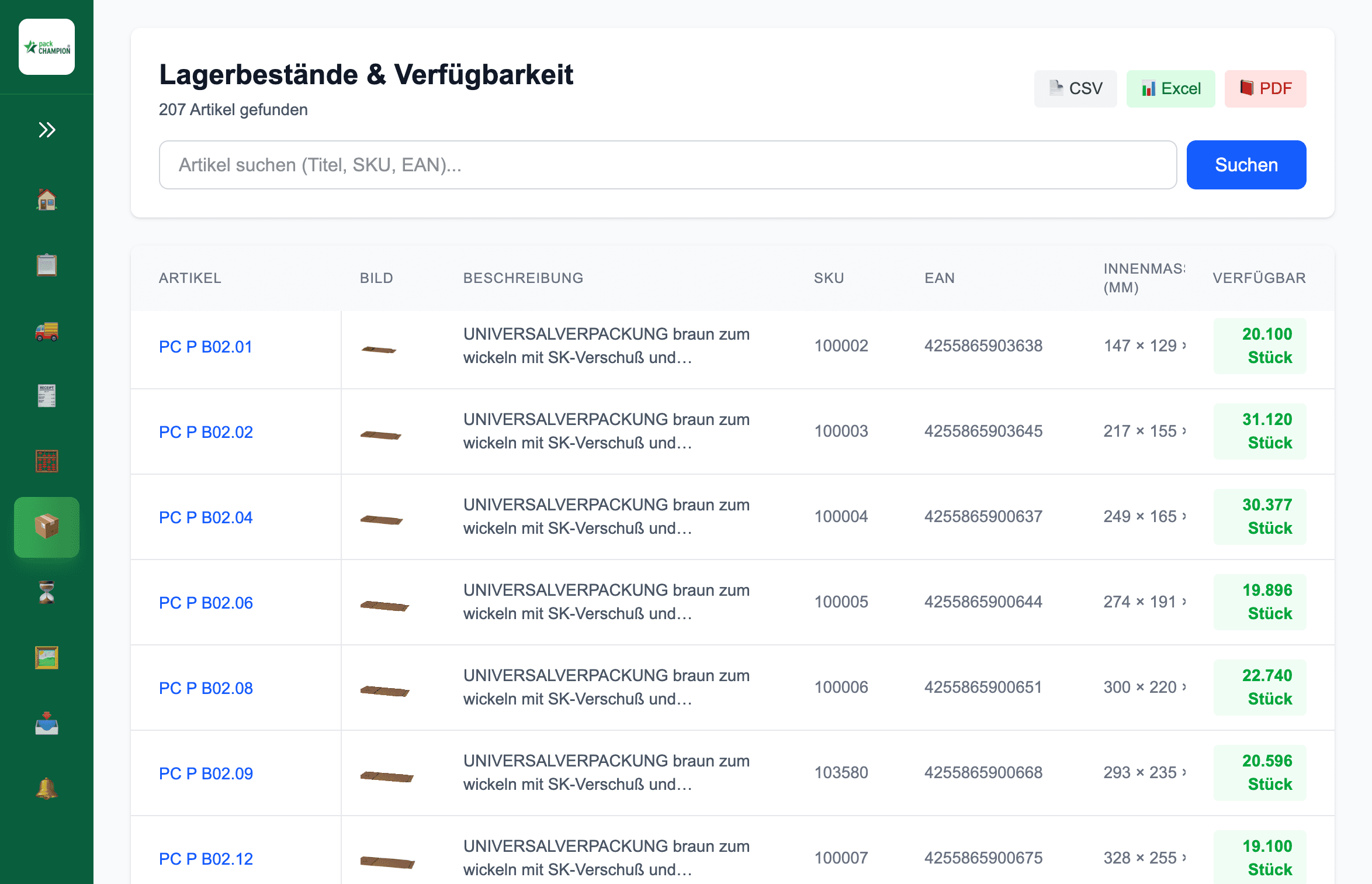Open article link PC P B02.02
This screenshot has height=884, width=1372.
(x=206, y=432)
